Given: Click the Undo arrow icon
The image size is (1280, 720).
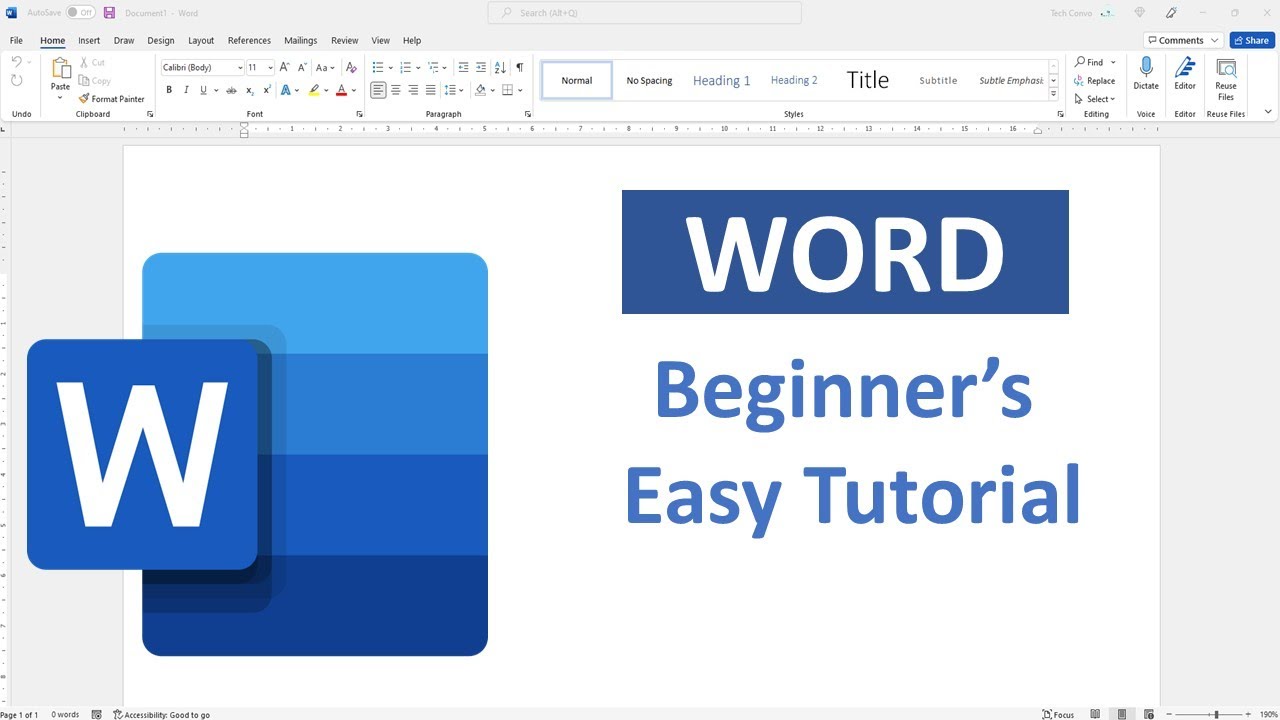Looking at the screenshot, I should click(16, 62).
